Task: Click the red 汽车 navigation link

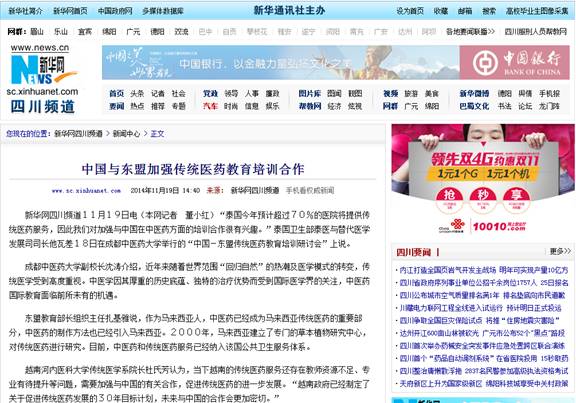Action: click(210, 106)
